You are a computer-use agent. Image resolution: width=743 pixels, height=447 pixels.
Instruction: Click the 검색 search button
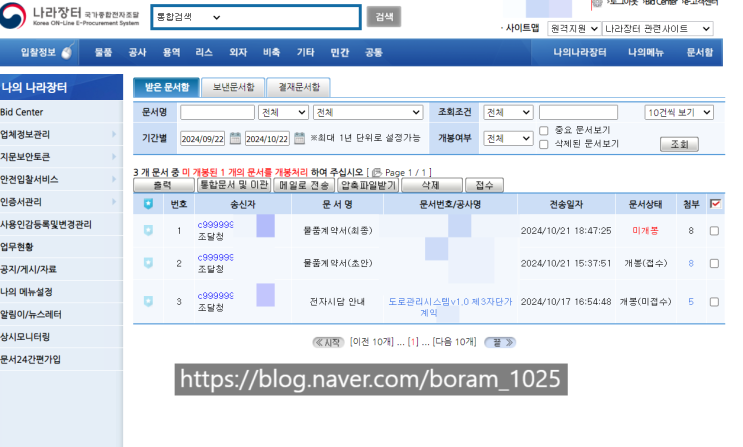[384, 17]
